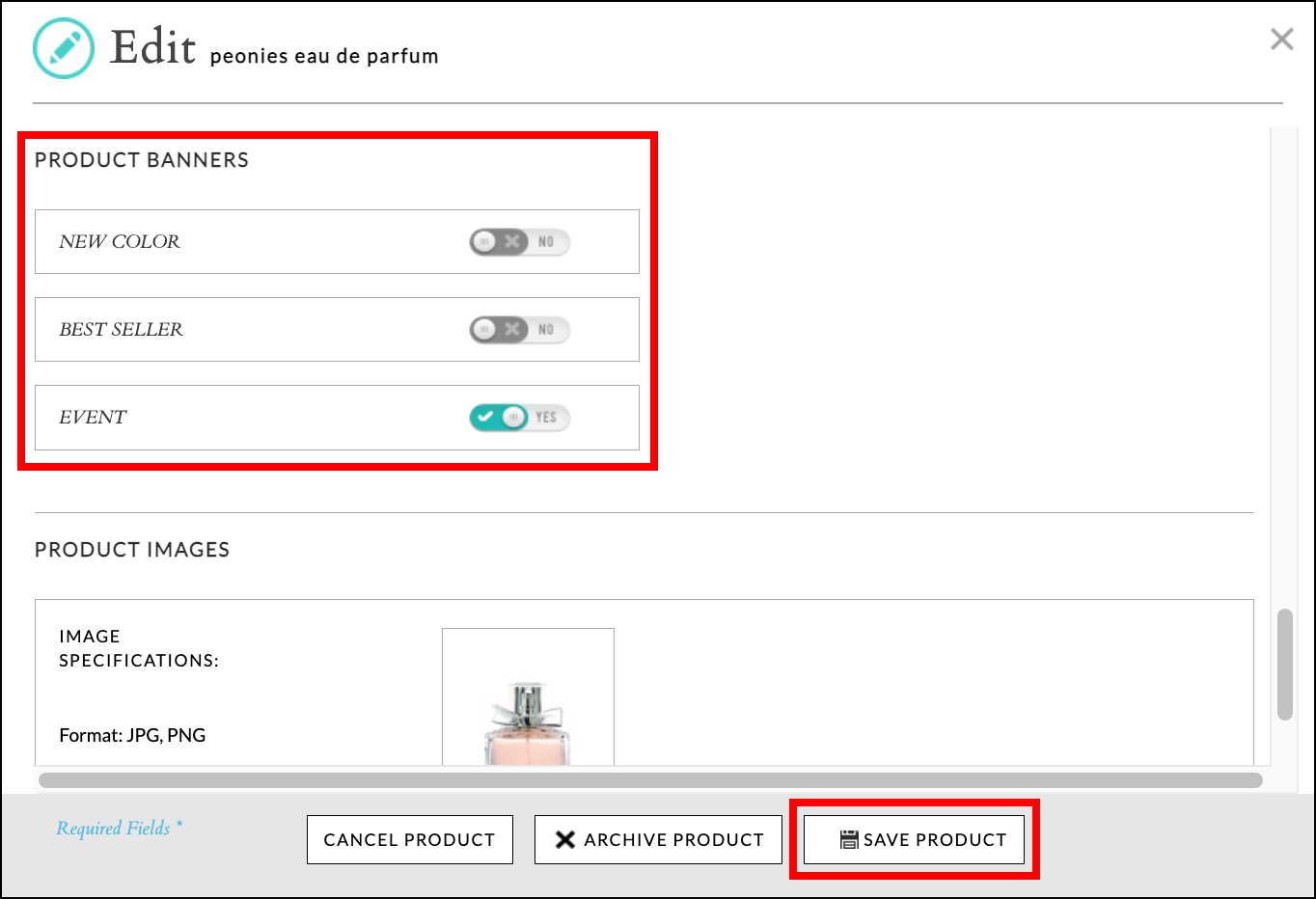Click the X icon on Archive Product

point(565,840)
